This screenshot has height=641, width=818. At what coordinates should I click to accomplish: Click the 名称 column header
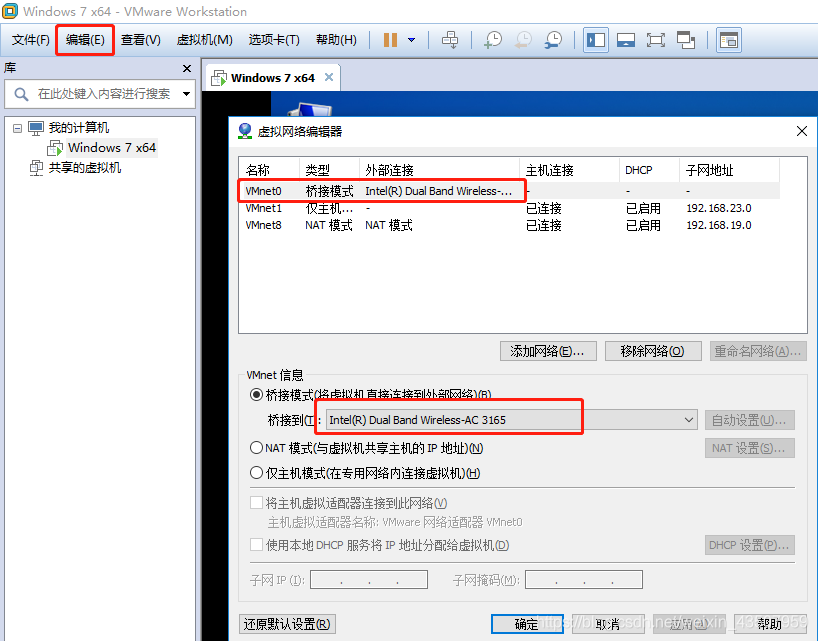(269, 170)
